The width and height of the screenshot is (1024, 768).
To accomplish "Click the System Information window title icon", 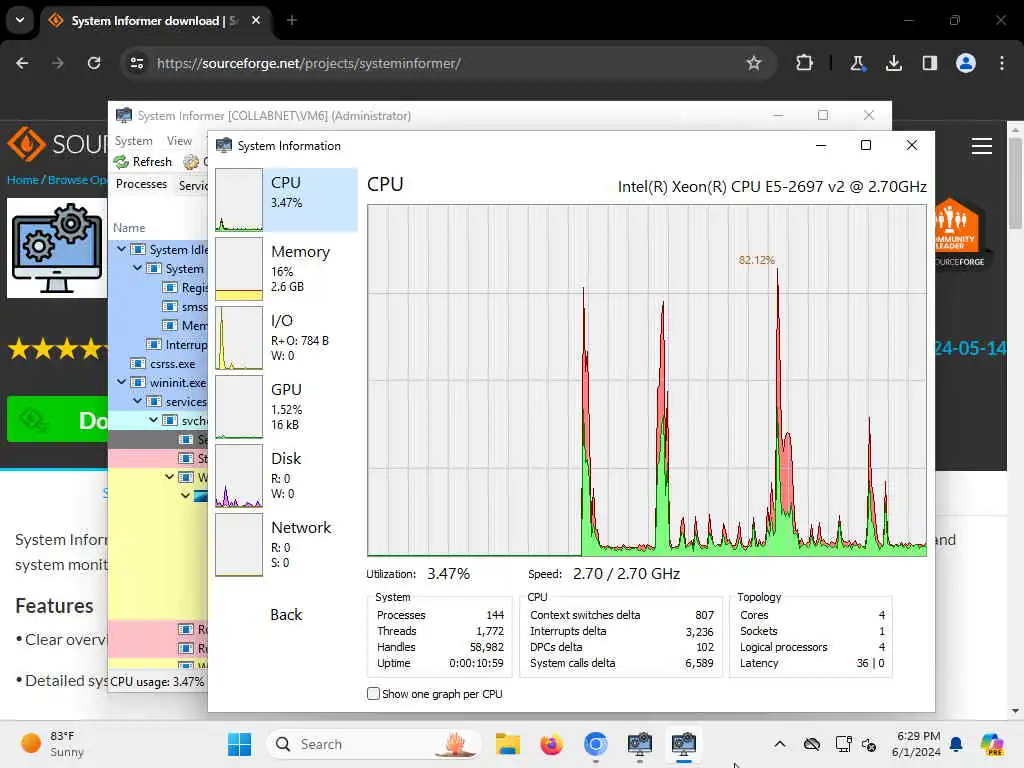I will pyautogui.click(x=224, y=145).
